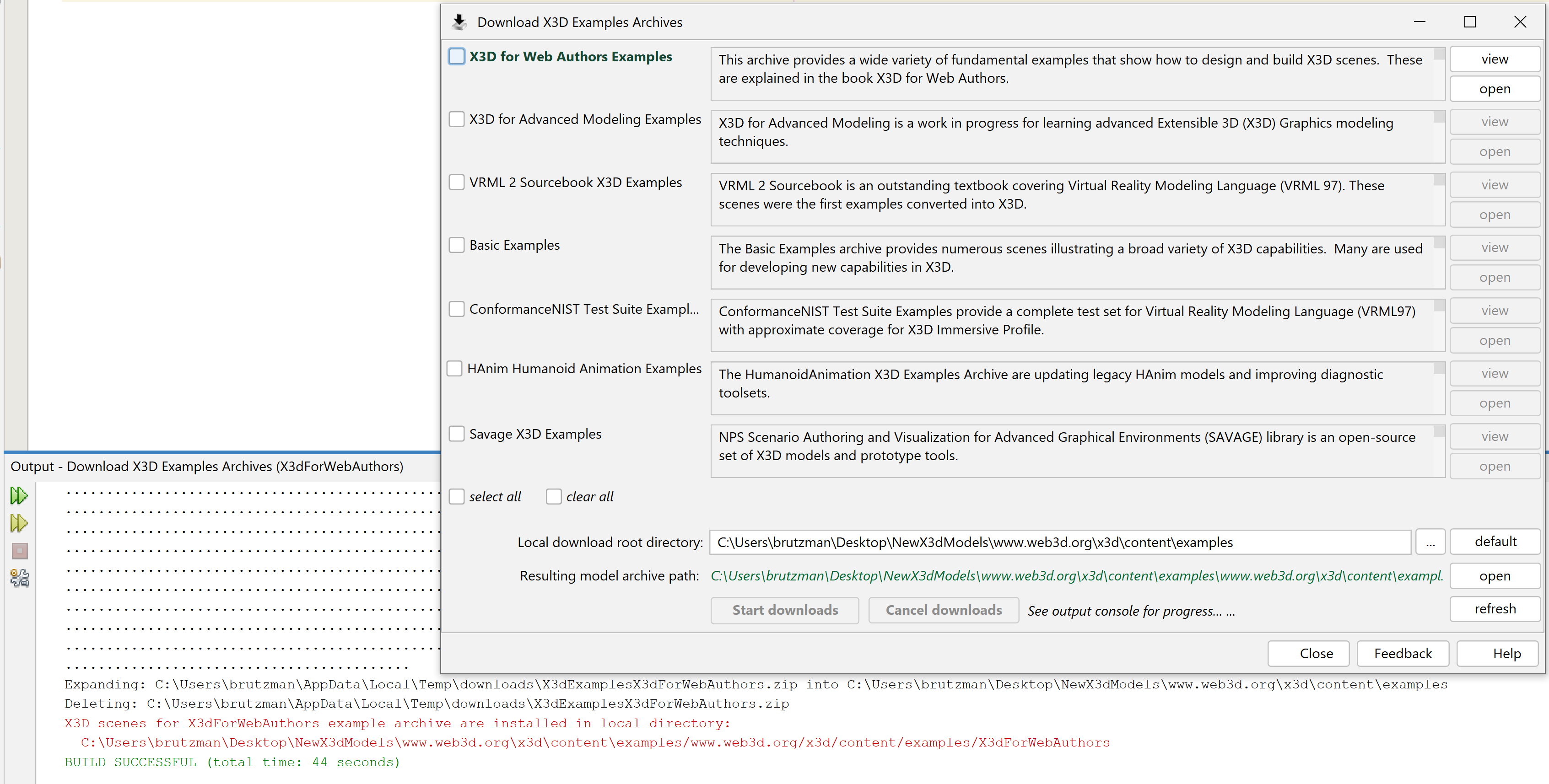
Task: Select the Output - Download X3D Examples Archives tab title
Action: coord(207,467)
